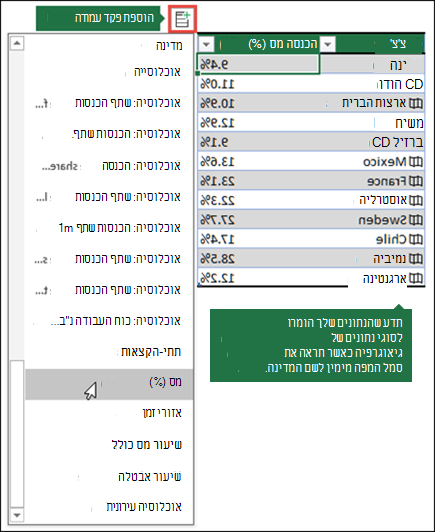Select the cell showing 9.1%

pyautogui.click(x=259, y=142)
